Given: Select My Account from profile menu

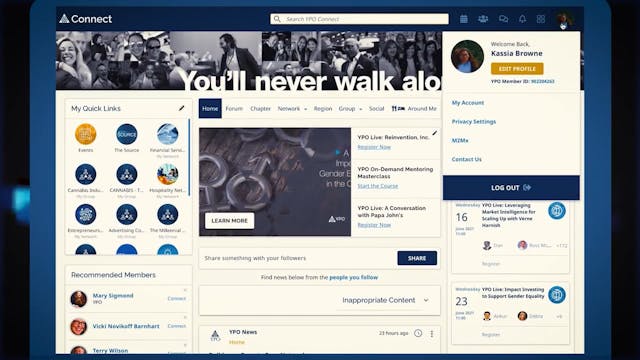Looking at the screenshot, I should 468,103.
